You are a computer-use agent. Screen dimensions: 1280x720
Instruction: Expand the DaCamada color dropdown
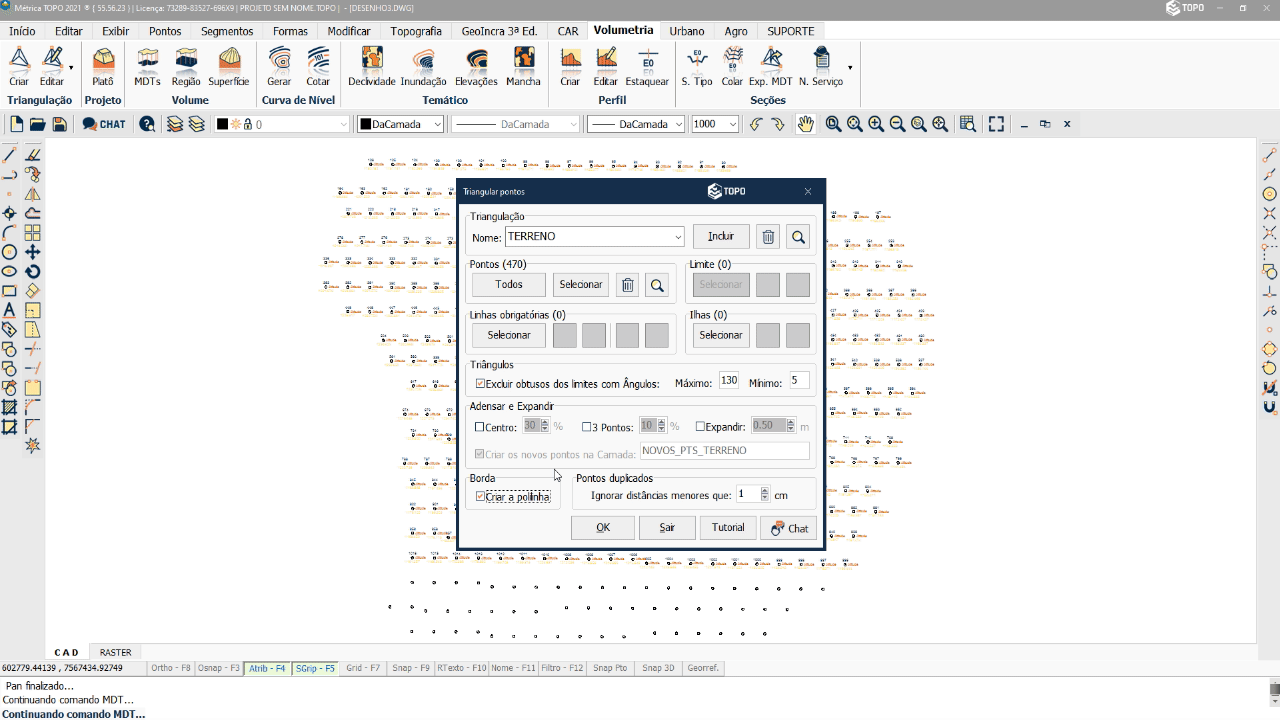click(x=437, y=124)
